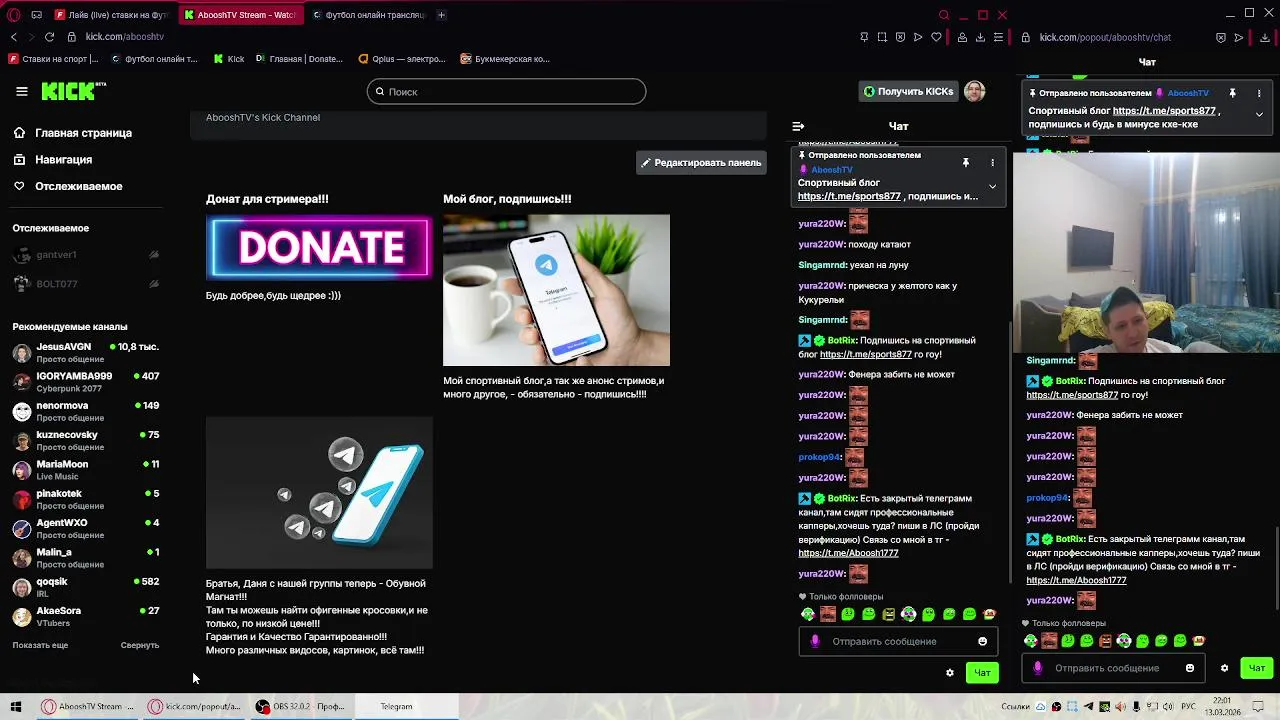
Task: Open pinned message options in popout chat
Action: [1259, 93]
